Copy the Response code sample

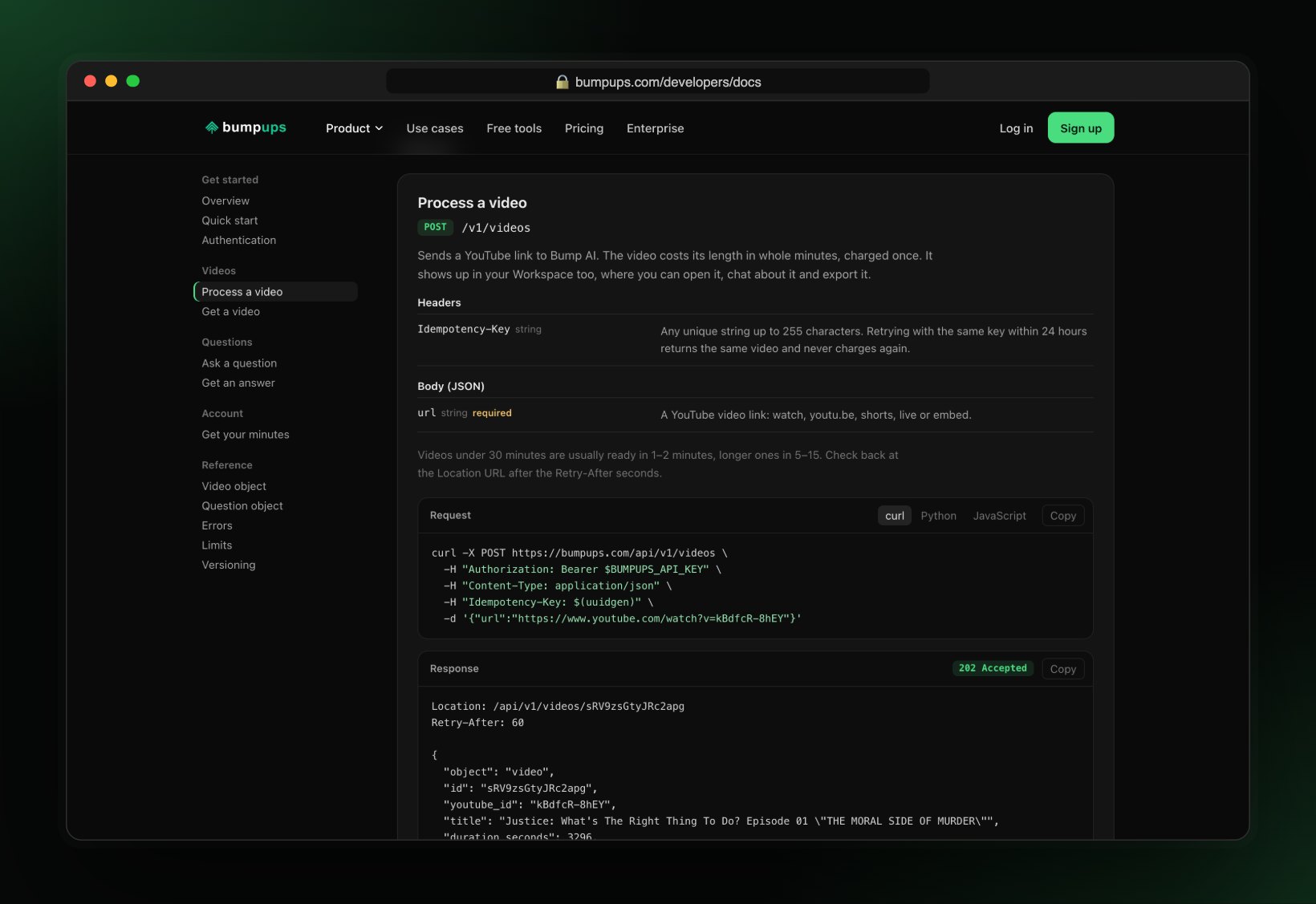point(1063,669)
